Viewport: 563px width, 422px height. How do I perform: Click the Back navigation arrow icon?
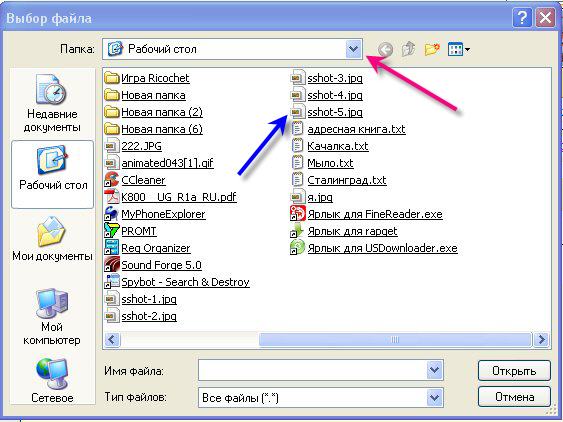386,50
